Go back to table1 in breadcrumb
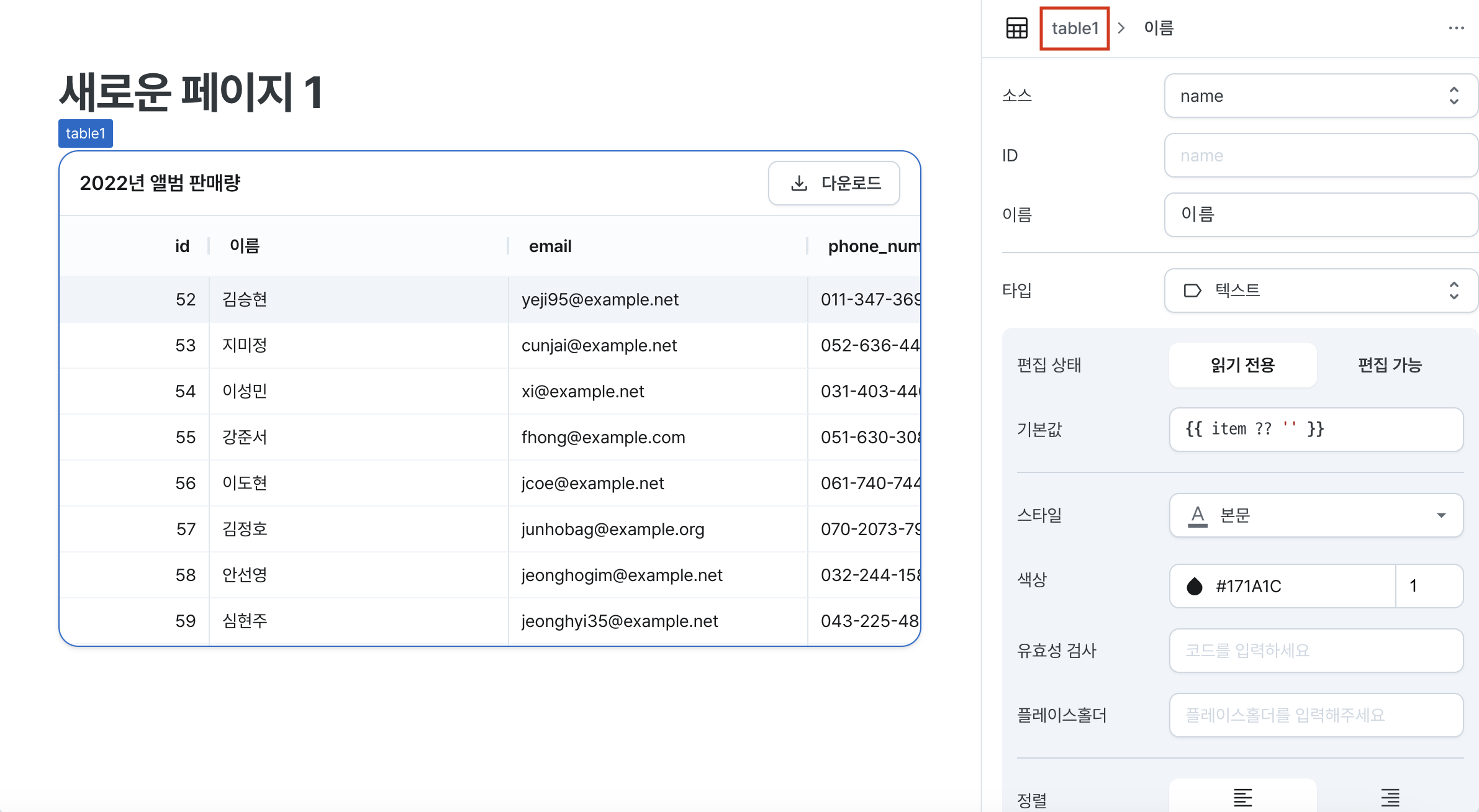 point(1075,28)
